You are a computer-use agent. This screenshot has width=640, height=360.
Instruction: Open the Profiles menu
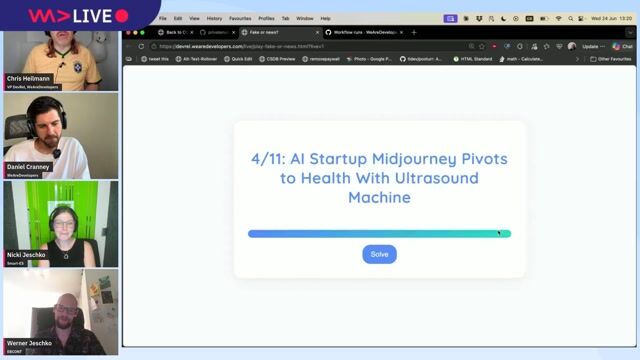coord(266,18)
